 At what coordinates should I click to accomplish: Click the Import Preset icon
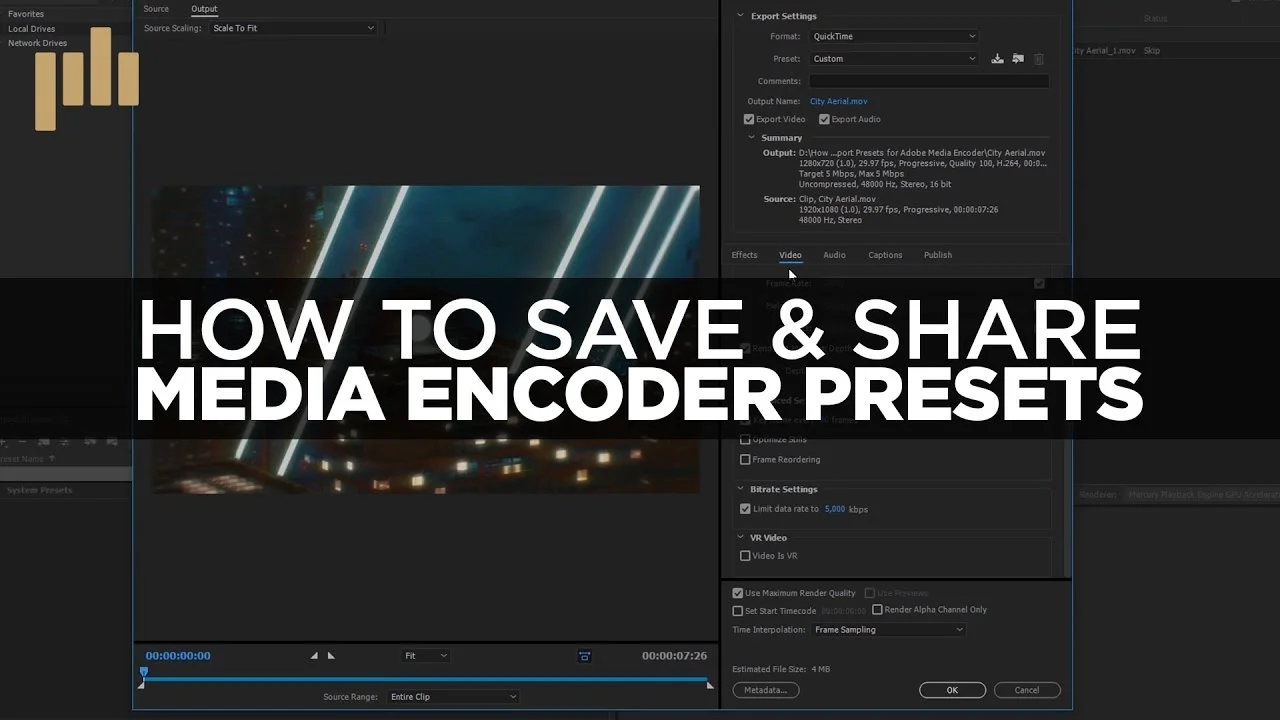[997, 58]
